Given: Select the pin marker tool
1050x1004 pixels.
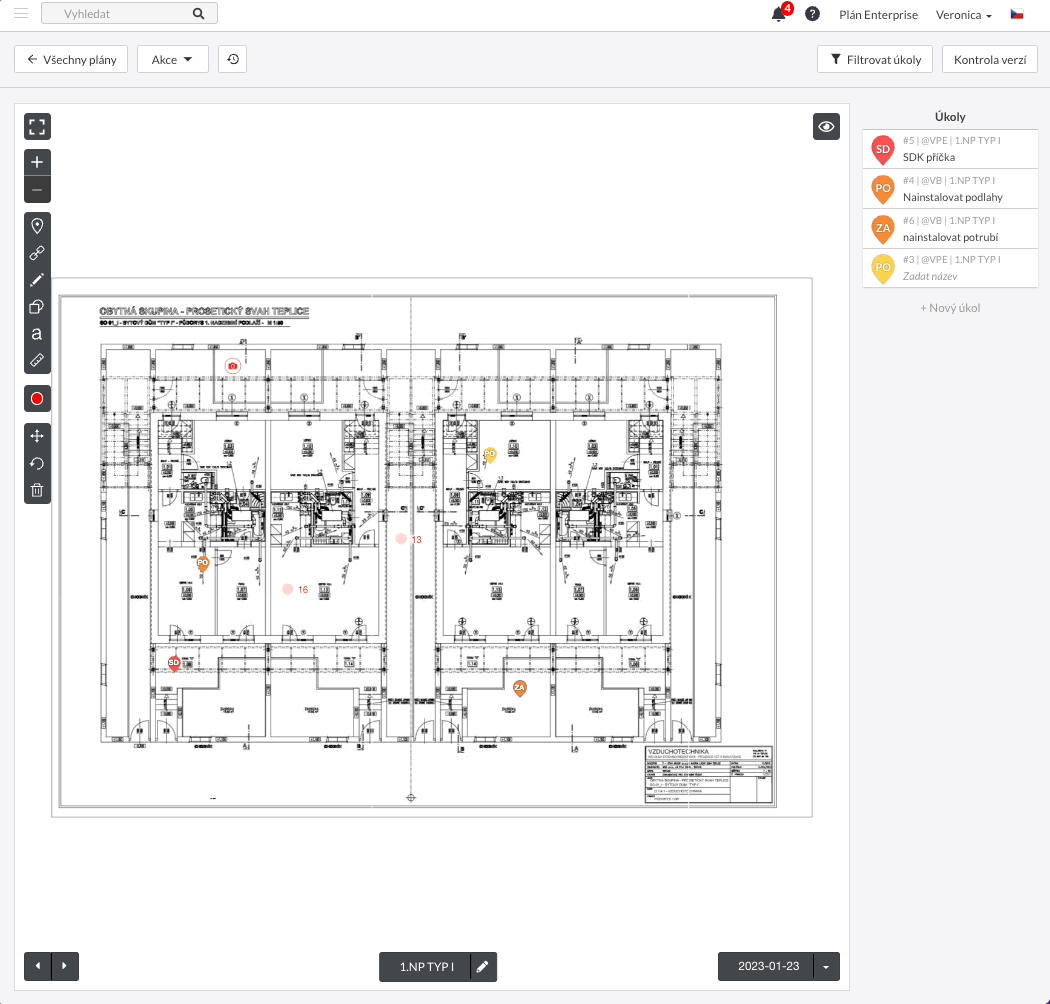Looking at the screenshot, I should pos(37,226).
